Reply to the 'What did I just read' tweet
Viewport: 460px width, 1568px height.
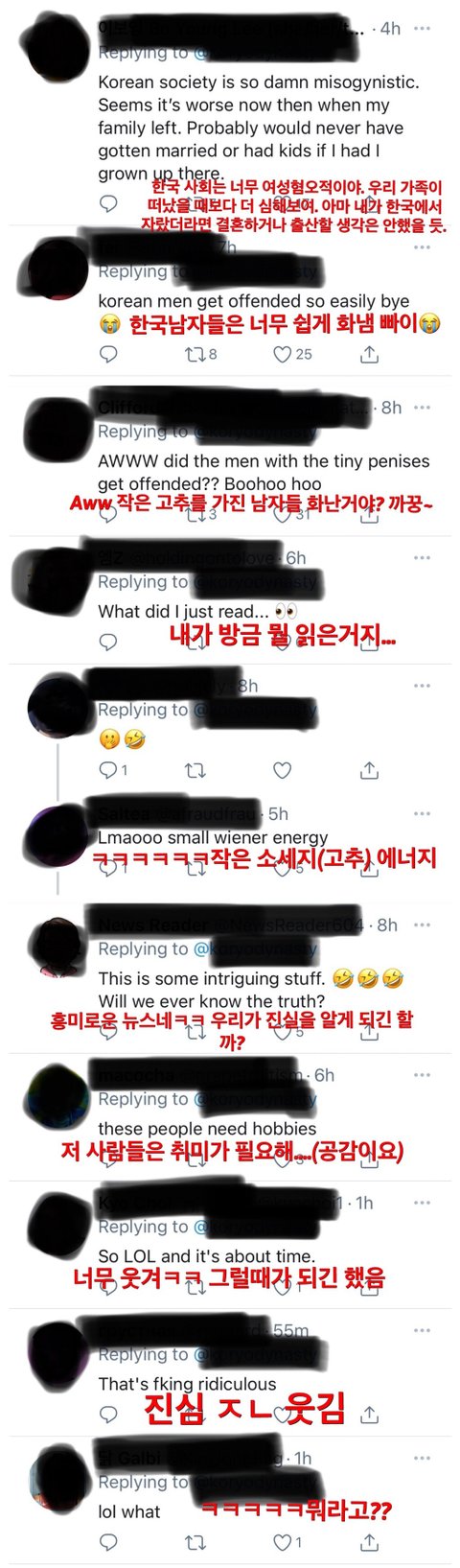[x=109, y=642]
